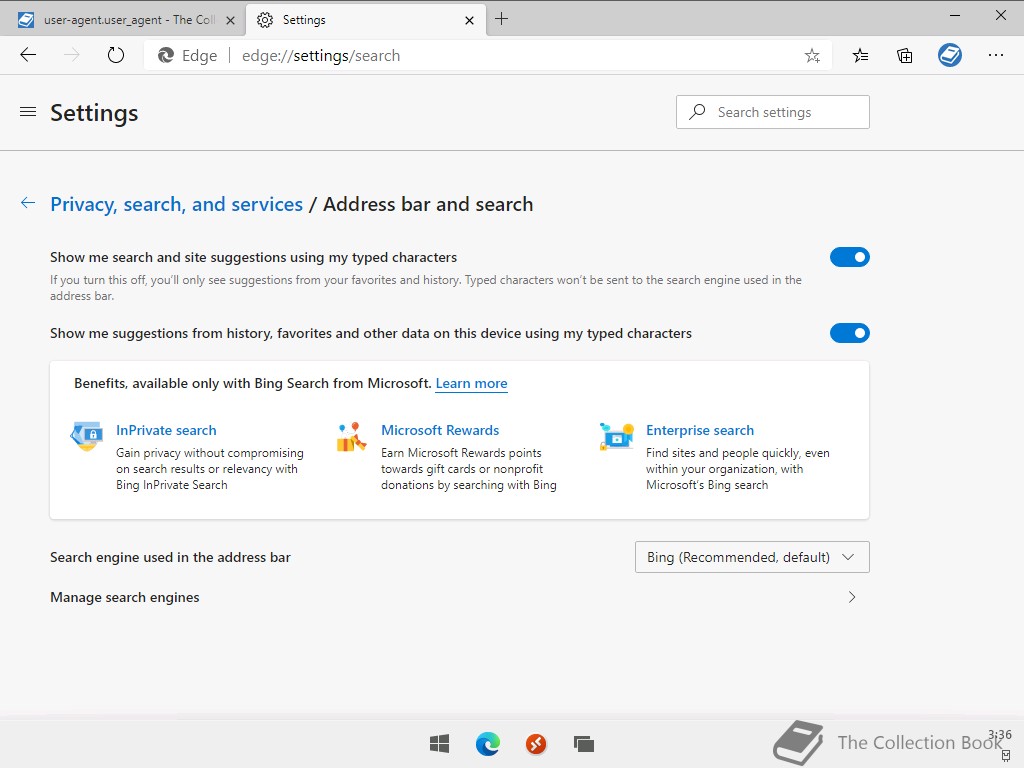Focus the Search settings input field

(773, 112)
